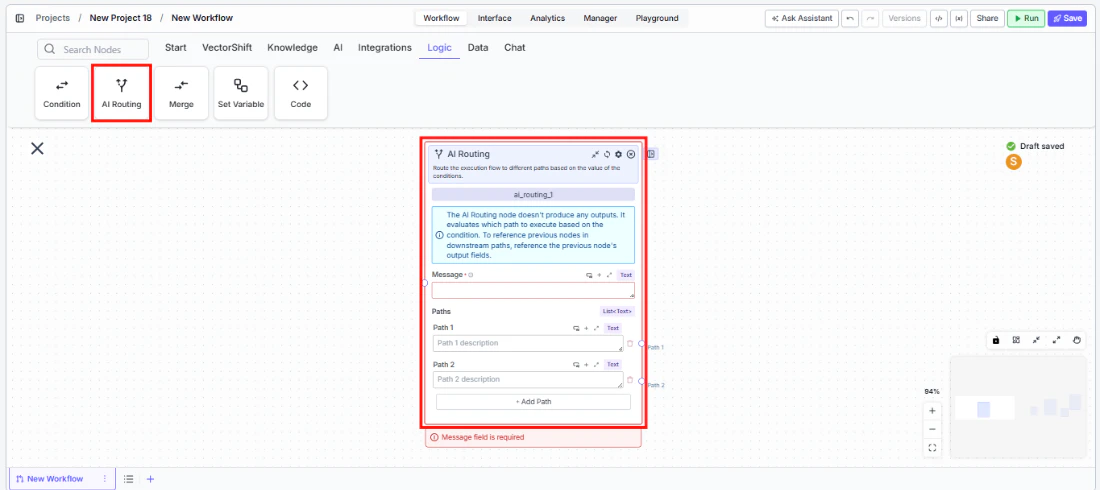Add a new workflow tab with plus
The height and width of the screenshot is (490, 1100).
pos(150,479)
